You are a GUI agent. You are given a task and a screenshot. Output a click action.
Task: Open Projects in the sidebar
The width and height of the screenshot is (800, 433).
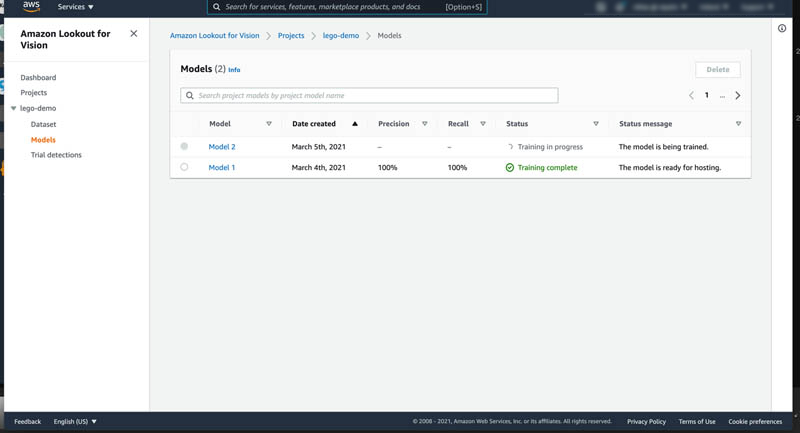tap(34, 93)
